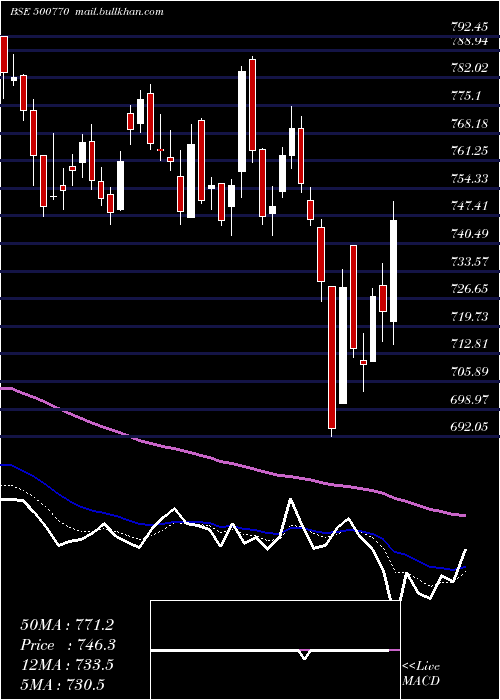The height and width of the screenshot is (700, 500).
Task: Click the 788.94 price level label
Action: click(469, 42)
